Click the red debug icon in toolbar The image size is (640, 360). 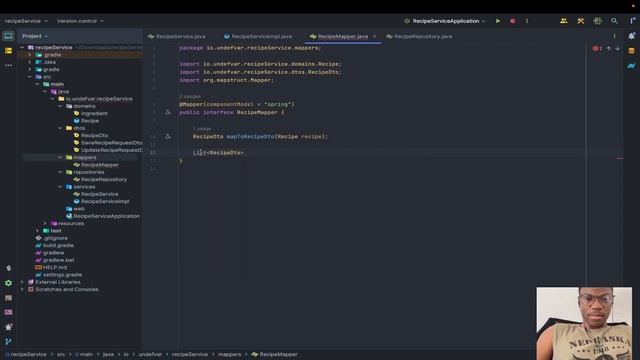tap(513, 21)
